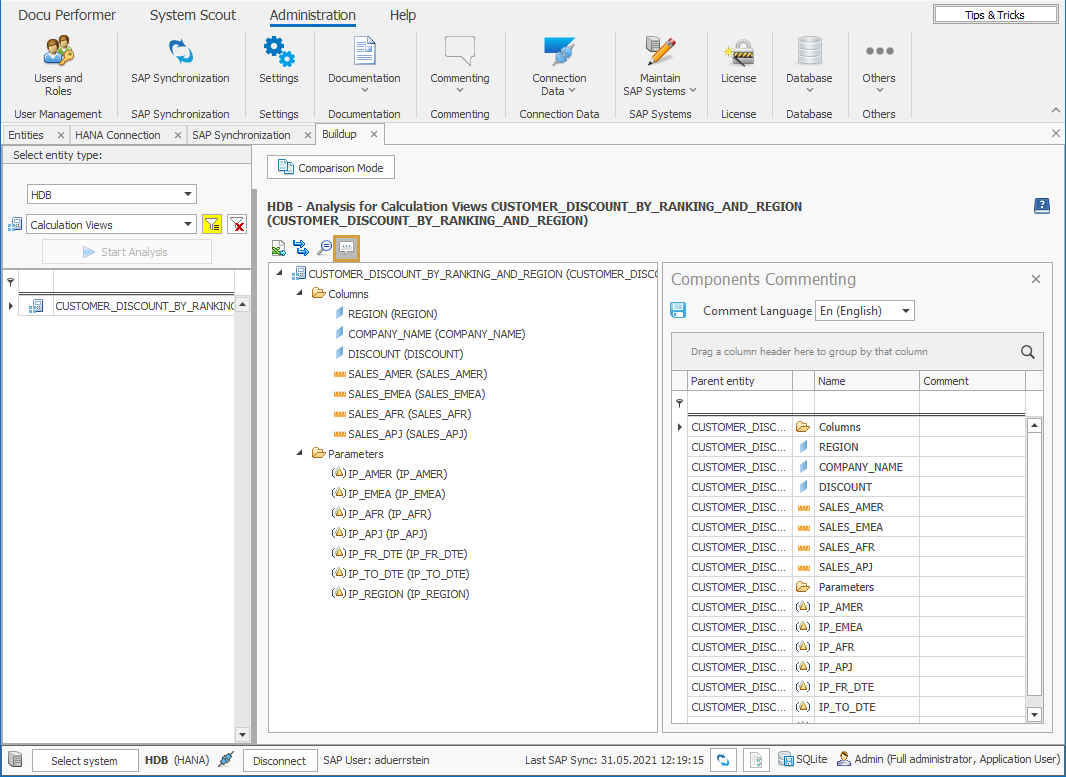This screenshot has height=777, width=1066.
Task: Export the analysis to Excel
Action: click(278, 247)
